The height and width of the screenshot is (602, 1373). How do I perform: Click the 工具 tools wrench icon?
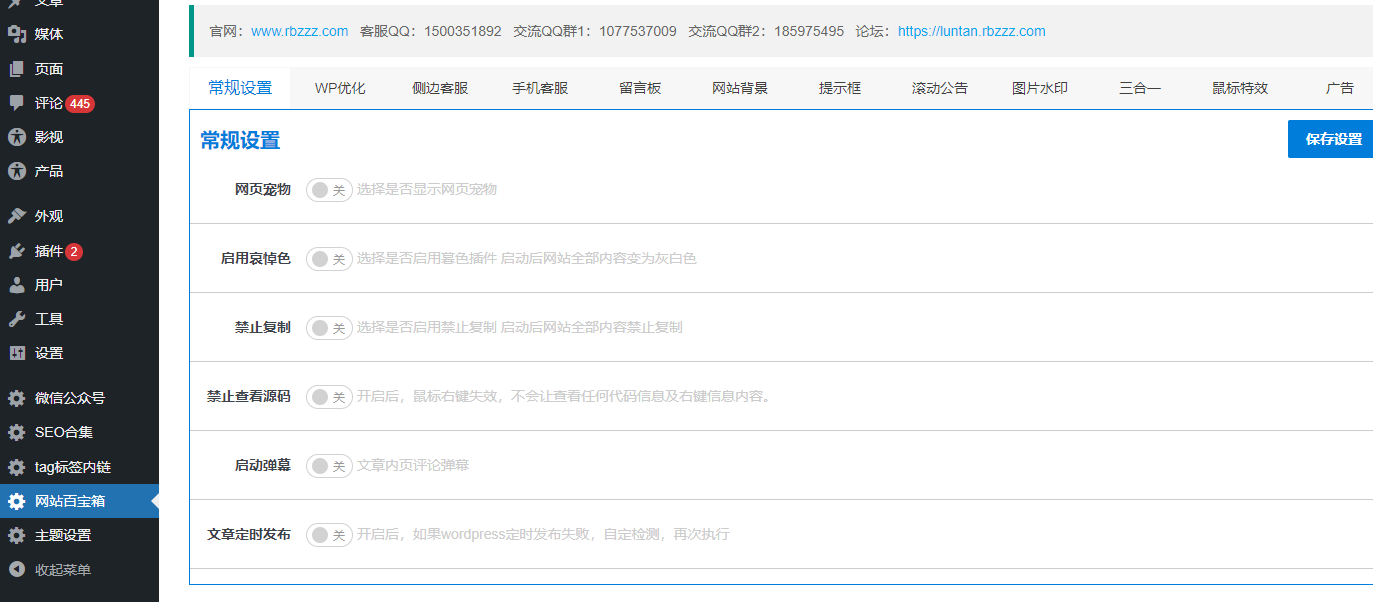(x=17, y=319)
